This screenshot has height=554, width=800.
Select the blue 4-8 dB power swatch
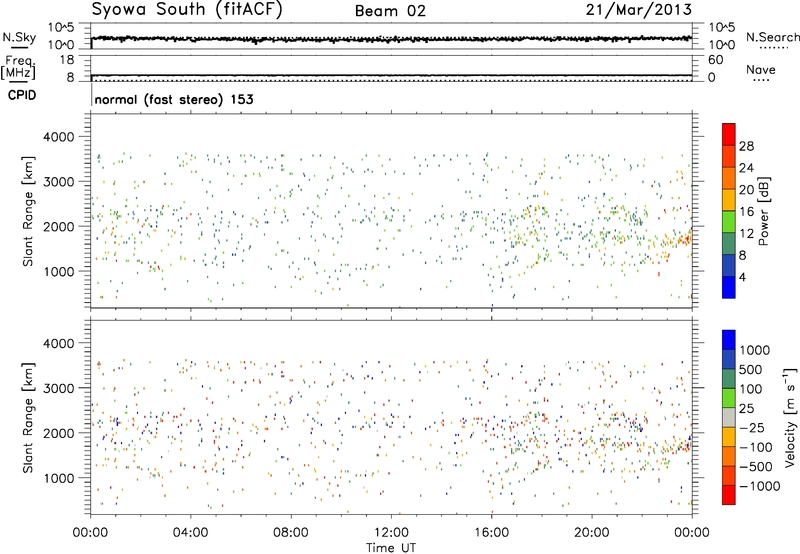pyautogui.click(x=729, y=266)
